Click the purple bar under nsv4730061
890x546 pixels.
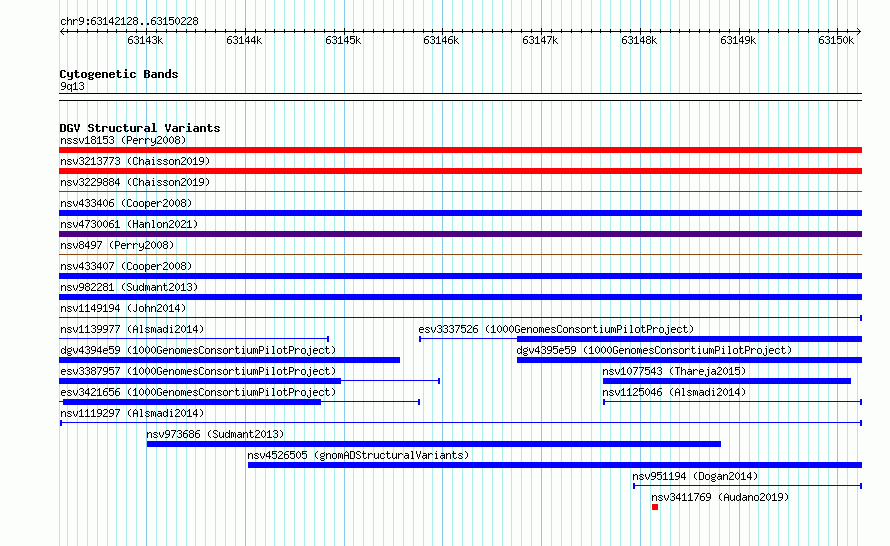coord(460,234)
